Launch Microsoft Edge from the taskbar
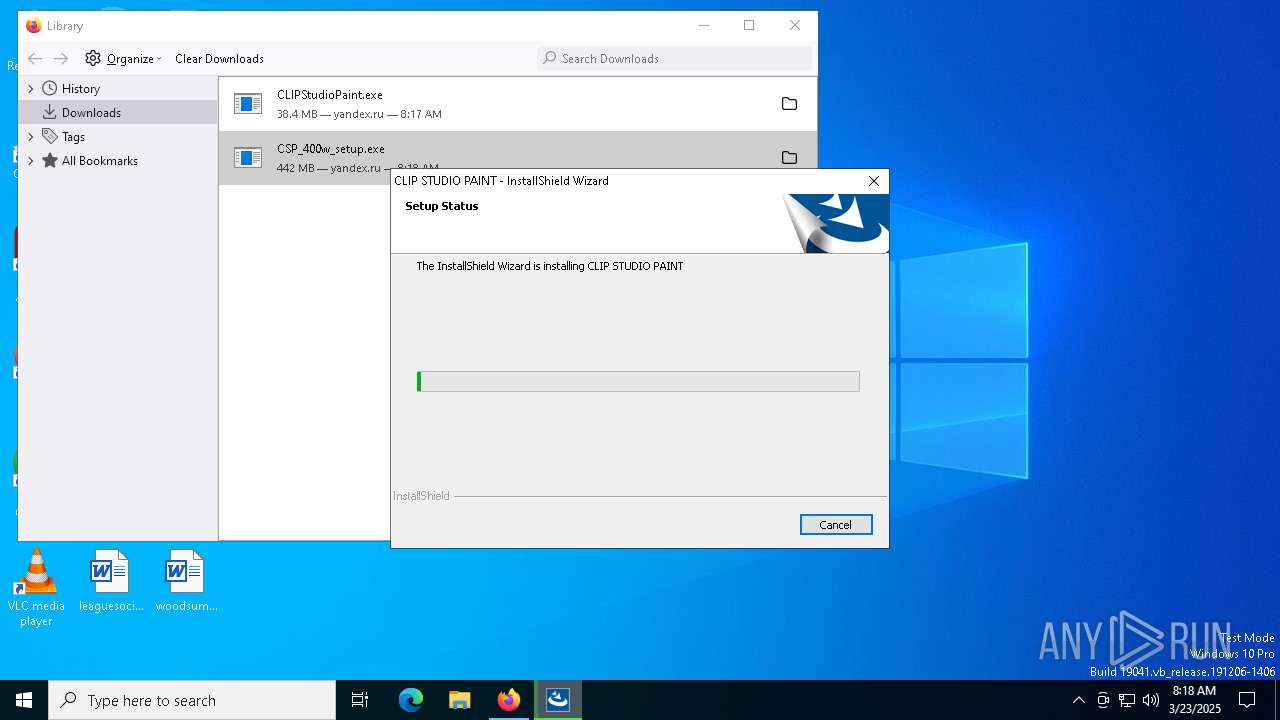The height and width of the screenshot is (720, 1280). tap(411, 700)
